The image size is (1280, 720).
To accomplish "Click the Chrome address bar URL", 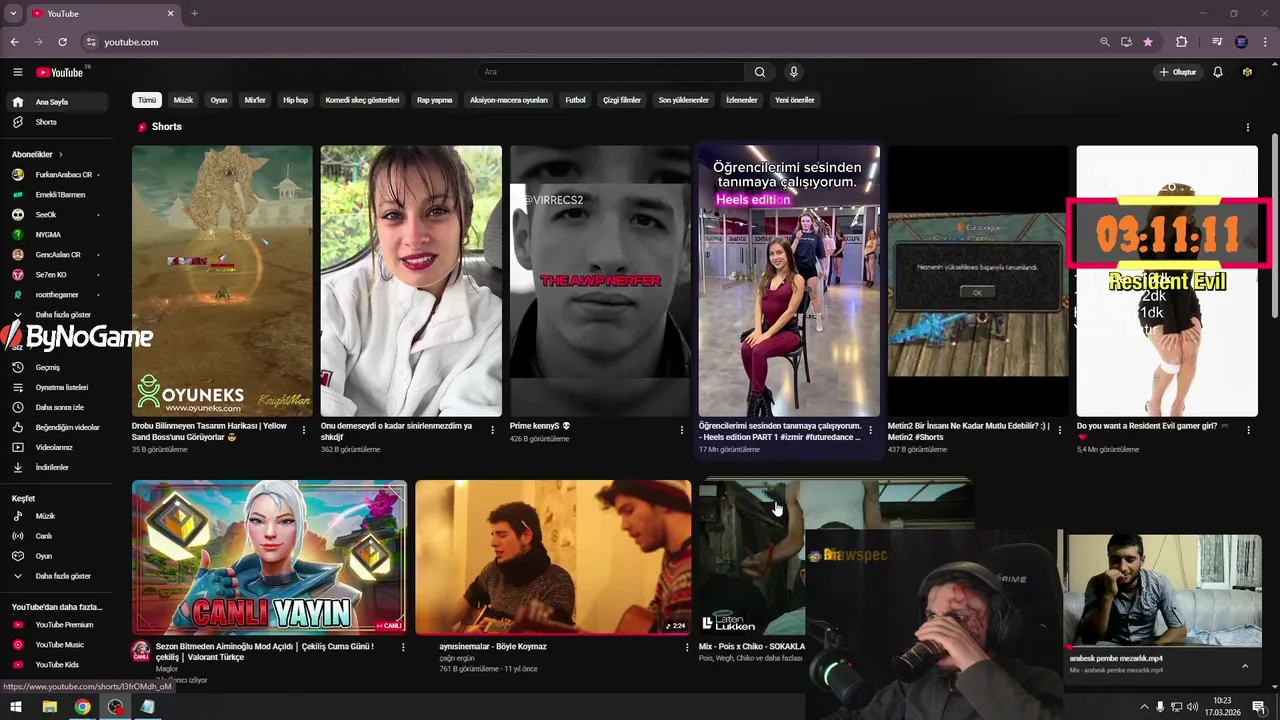I will point(131,42).
